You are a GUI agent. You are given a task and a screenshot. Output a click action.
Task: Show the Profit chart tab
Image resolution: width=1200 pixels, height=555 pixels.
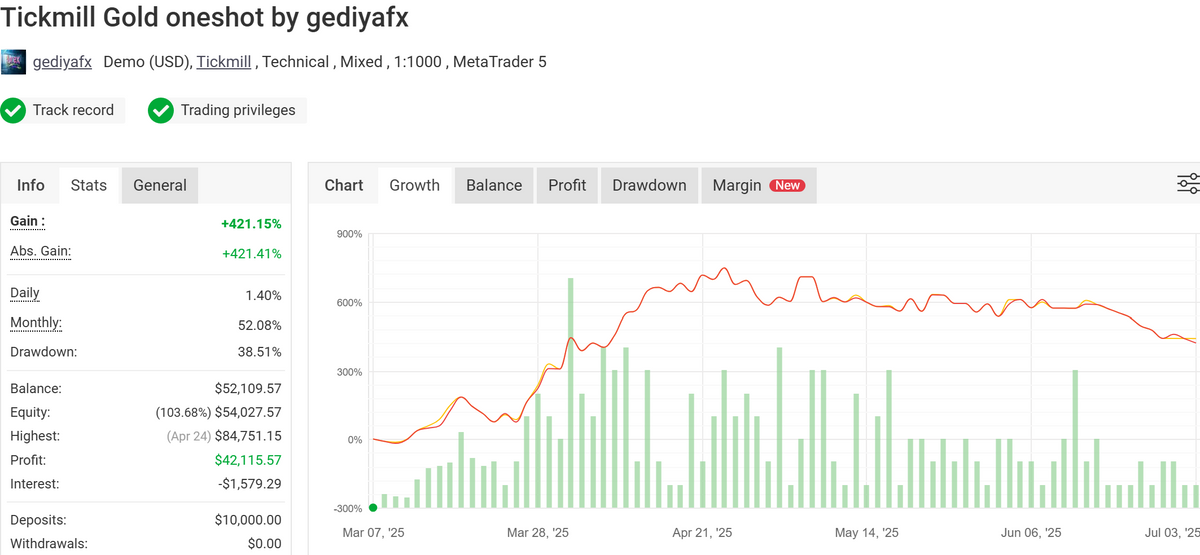pos(567,185)
